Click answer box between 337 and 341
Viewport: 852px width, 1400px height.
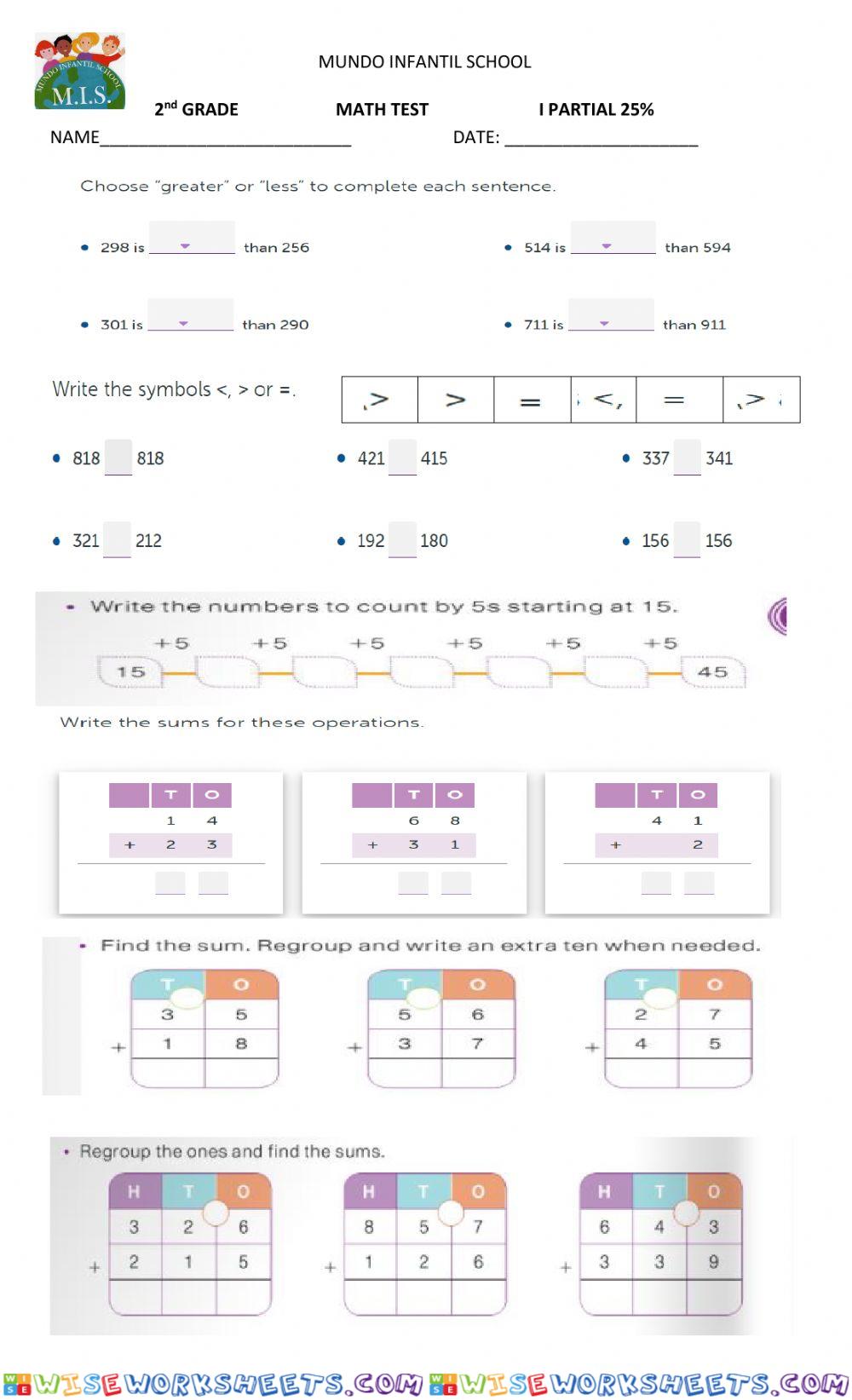pyautogui.click(x=687, y=458)
